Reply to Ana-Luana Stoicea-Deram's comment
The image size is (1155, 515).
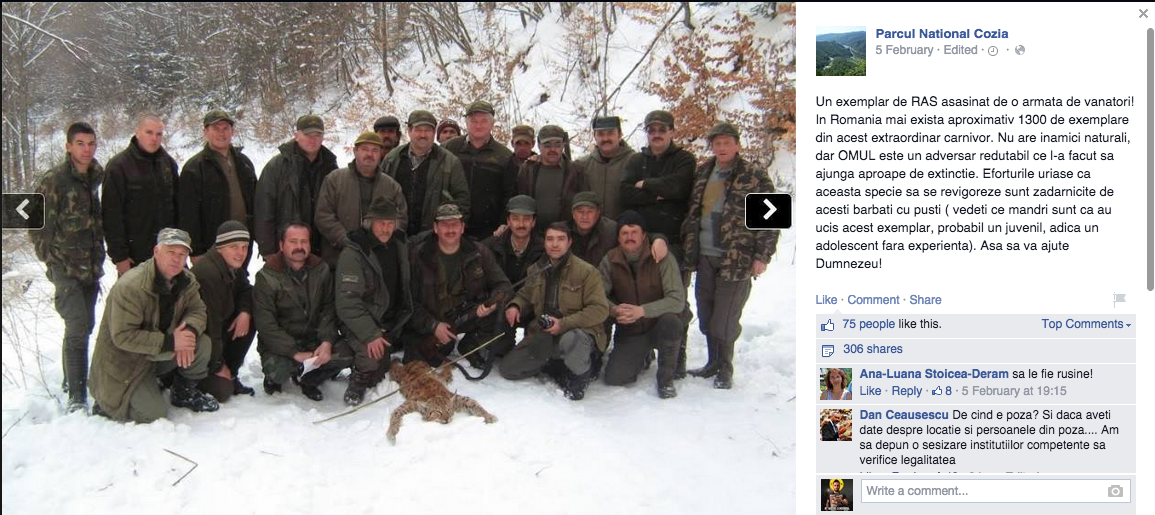pyautogui.click(x=907, y=390)
